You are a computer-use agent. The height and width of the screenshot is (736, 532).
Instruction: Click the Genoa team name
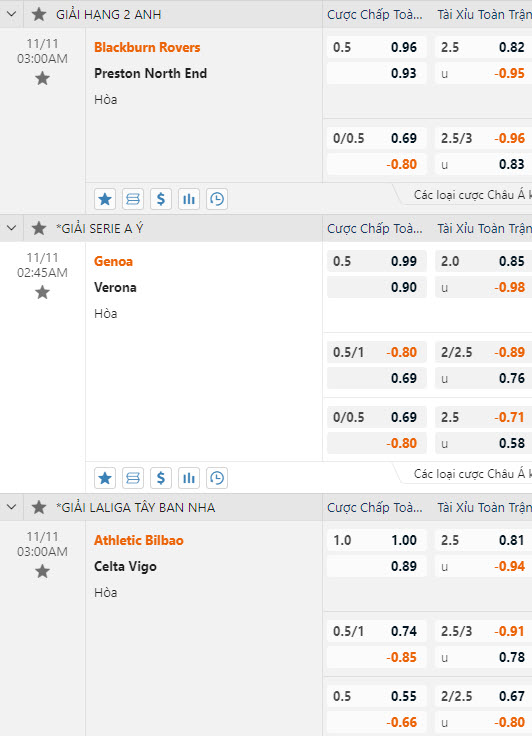click(x=113, y=261)
